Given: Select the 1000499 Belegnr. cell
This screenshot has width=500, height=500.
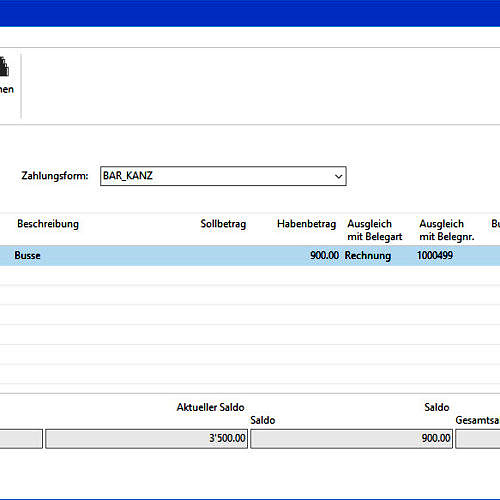Looking at the screenshot, I should [x=435, y=256].
